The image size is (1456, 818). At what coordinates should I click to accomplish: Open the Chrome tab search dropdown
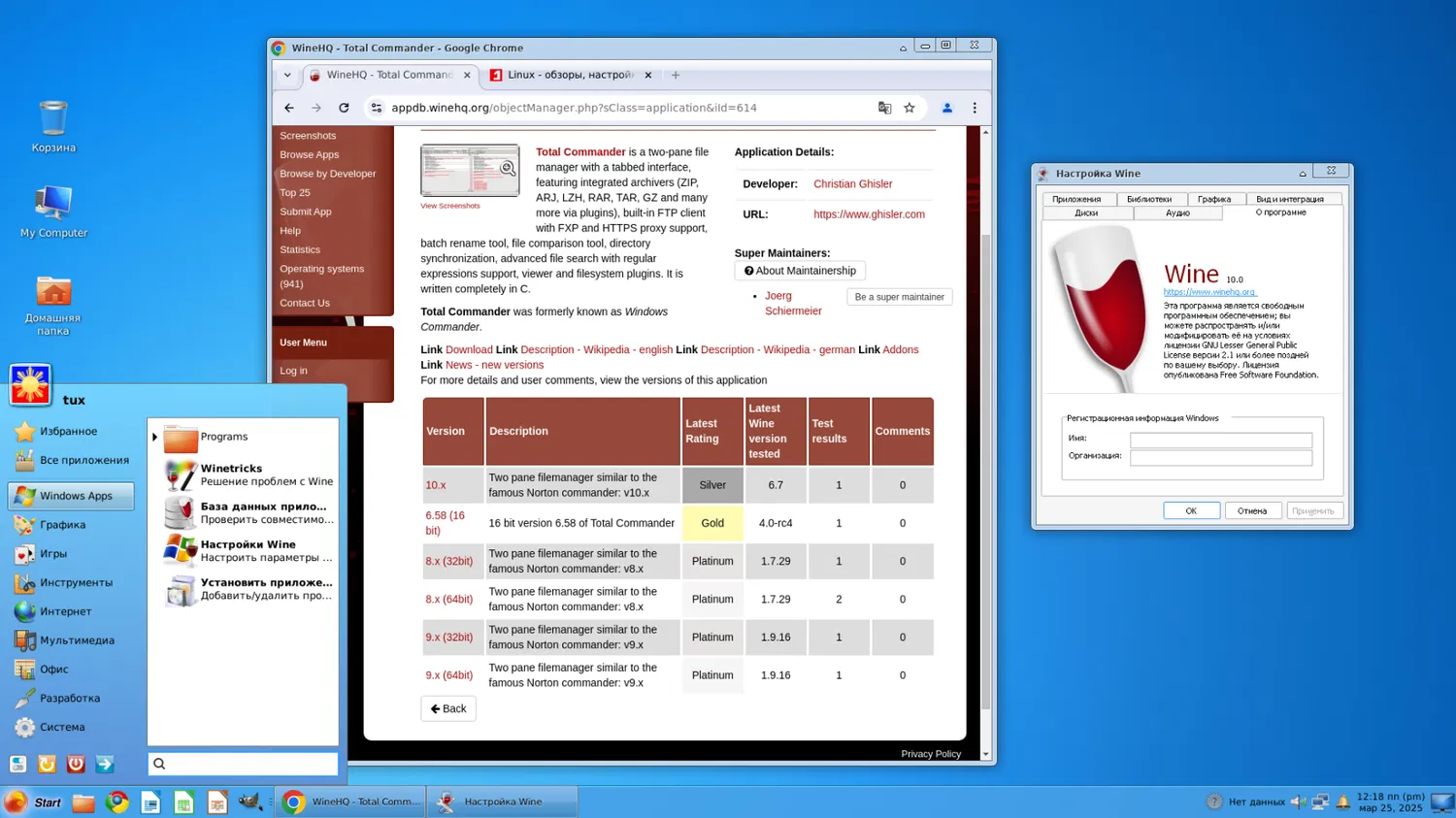click(287, 75)
